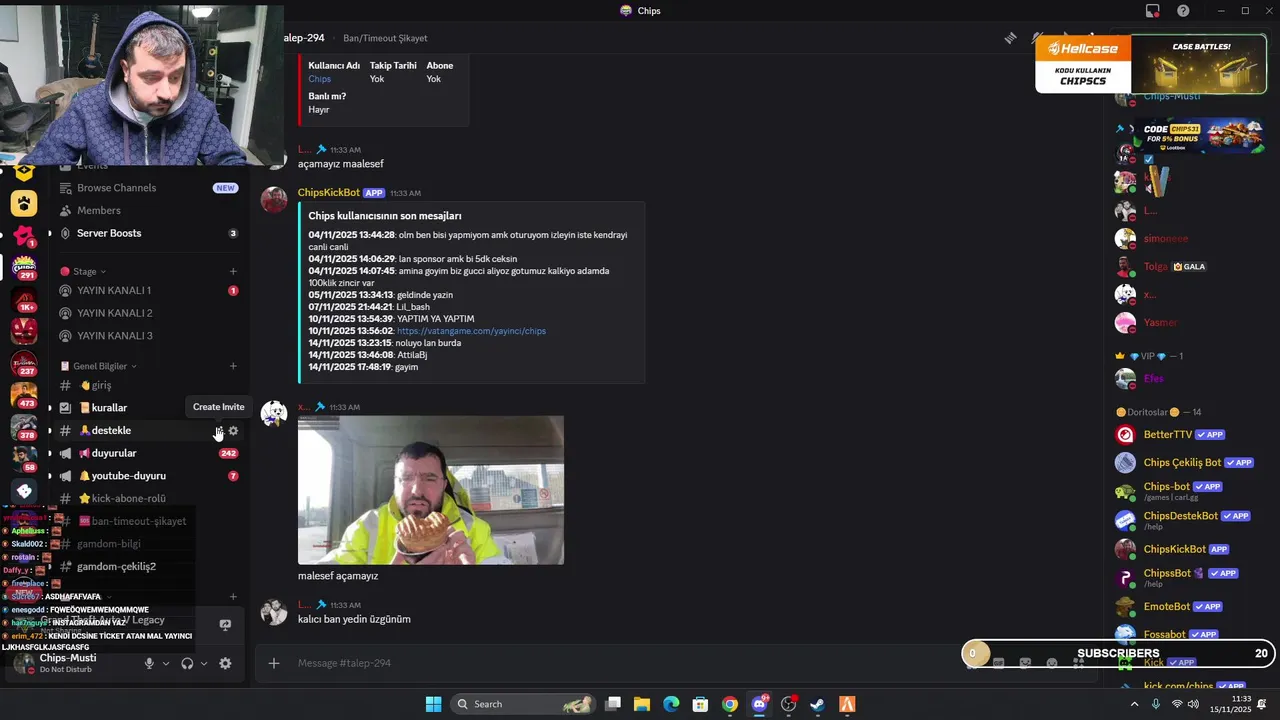Click server icon with 237 badge
This screenshot has width=1280, height=720.
coord(24,363)
